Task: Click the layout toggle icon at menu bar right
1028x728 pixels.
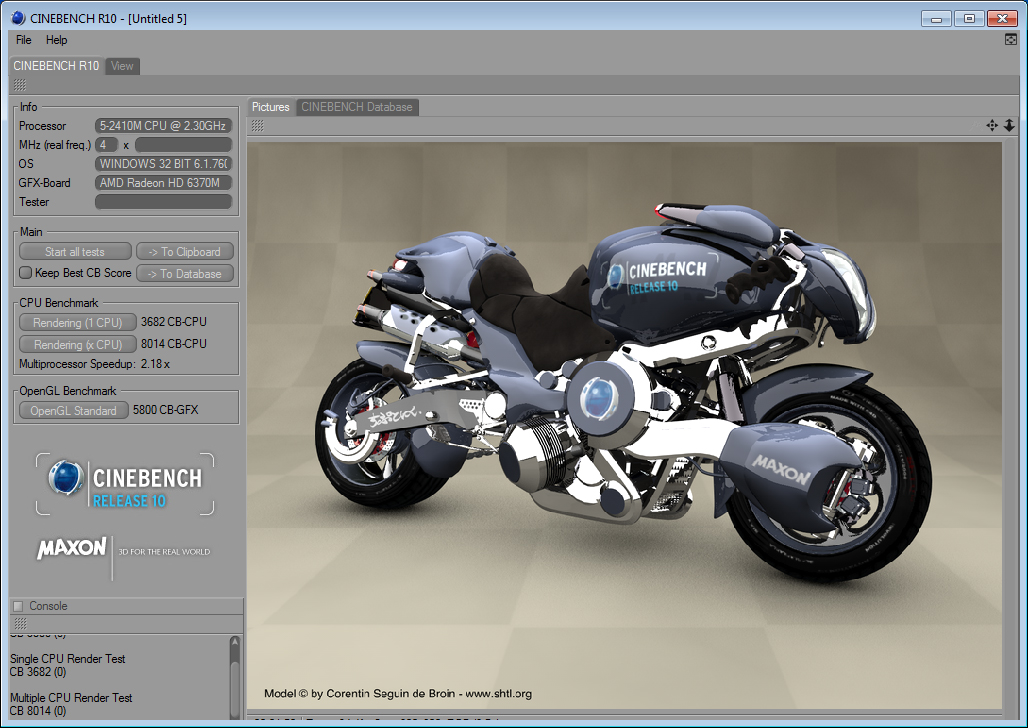Action: (1011, 40)
